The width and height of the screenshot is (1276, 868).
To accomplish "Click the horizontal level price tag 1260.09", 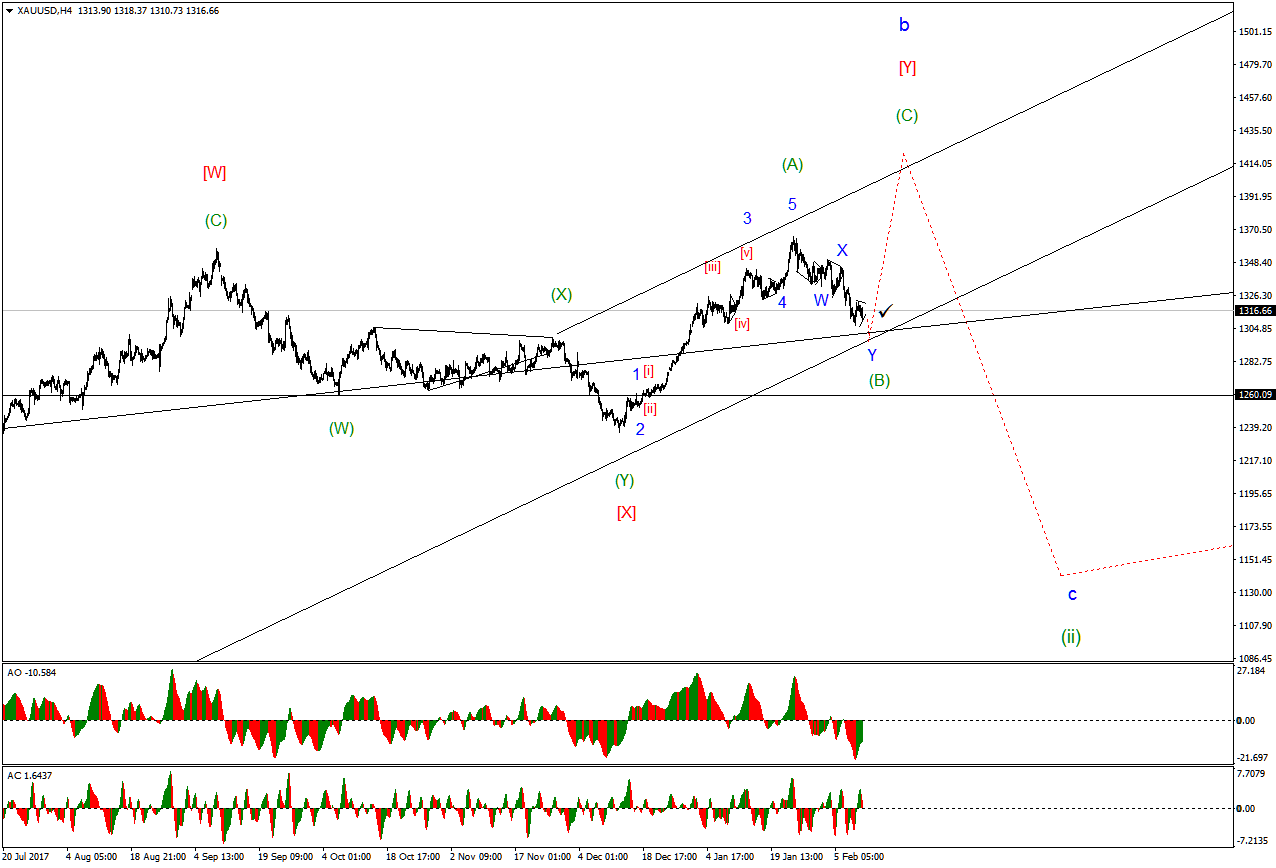I will coord(1254,395).
